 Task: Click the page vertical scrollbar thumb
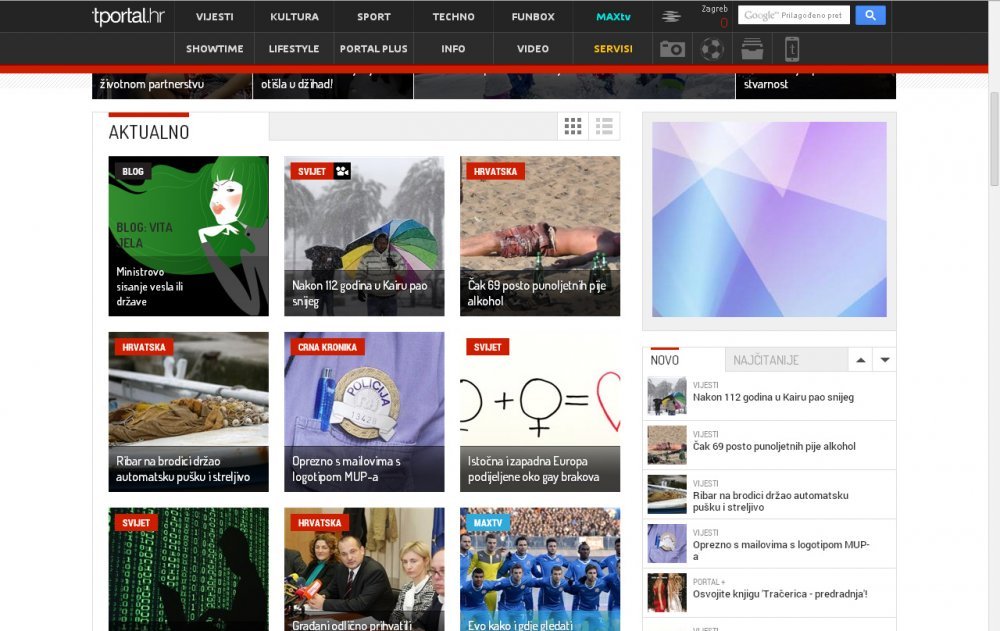coord(994,137)
